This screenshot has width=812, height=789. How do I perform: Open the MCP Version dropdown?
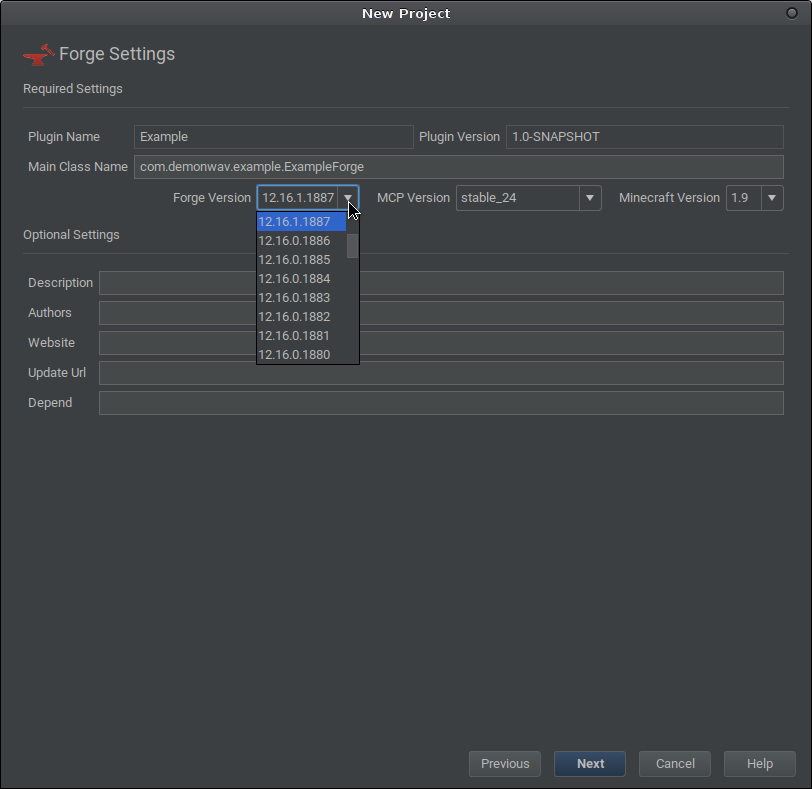590,198
